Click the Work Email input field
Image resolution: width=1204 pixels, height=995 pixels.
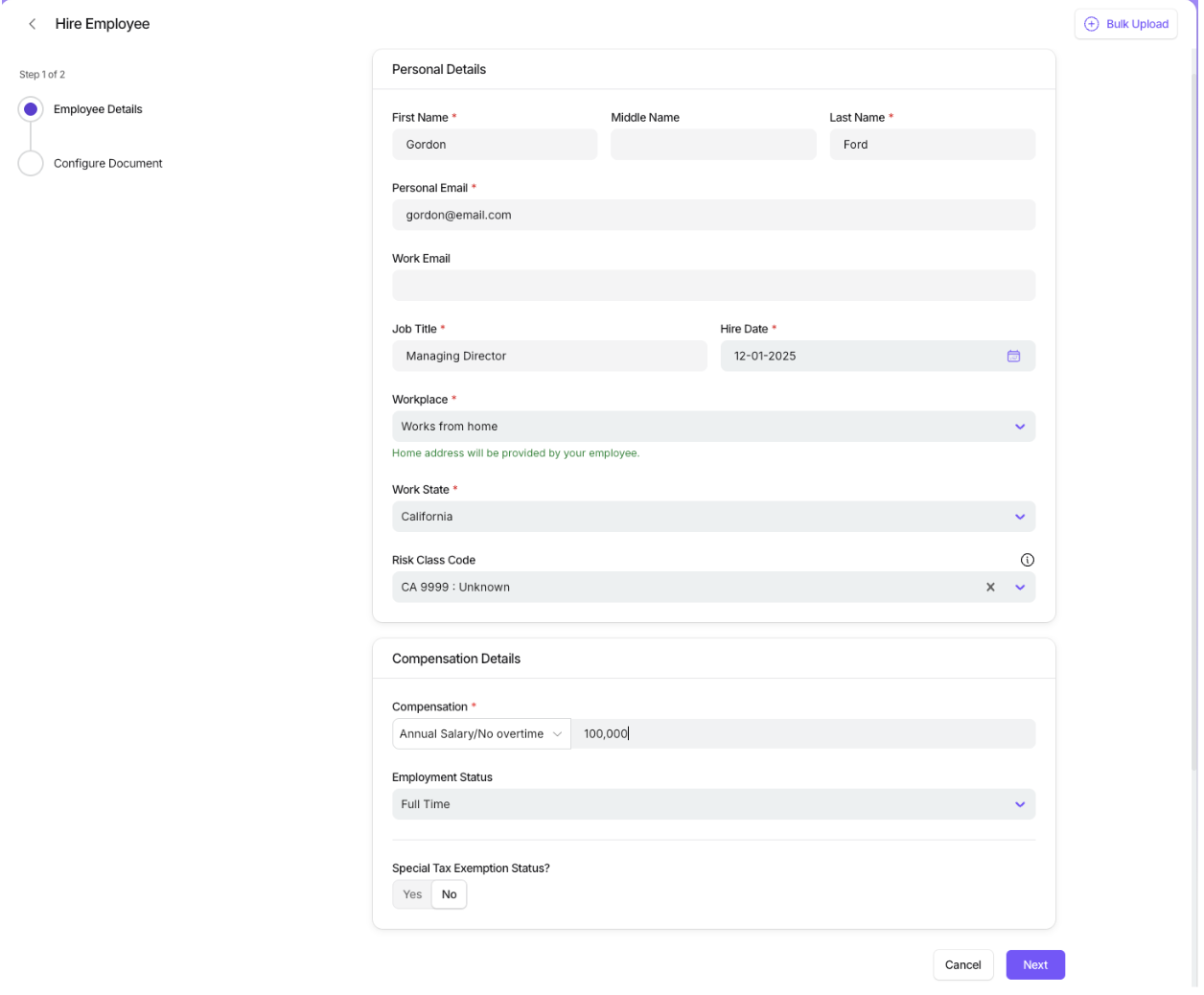[x=713, y=286]
